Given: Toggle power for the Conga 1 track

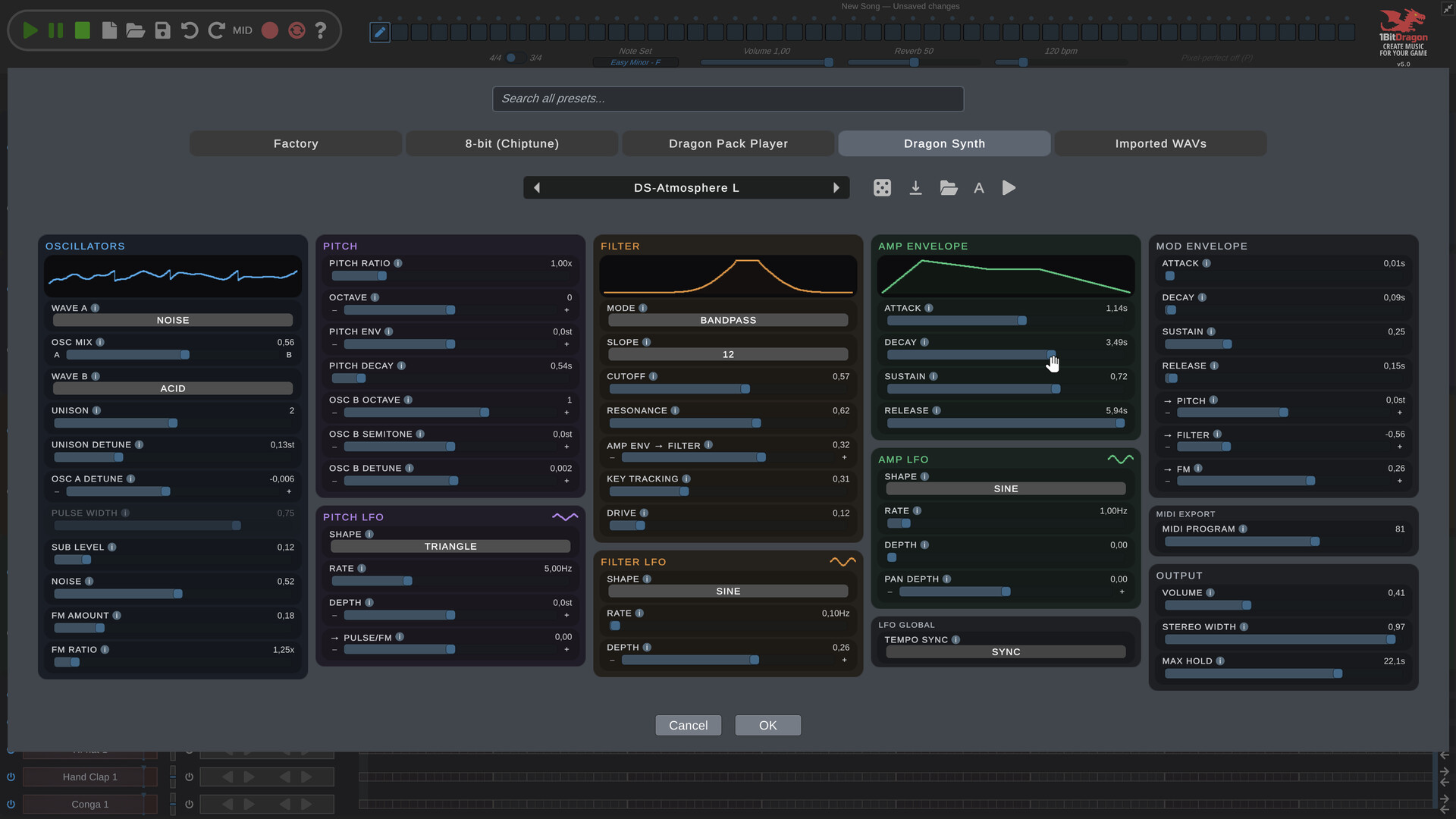Looking at the screenshot, I should [11, 804].
